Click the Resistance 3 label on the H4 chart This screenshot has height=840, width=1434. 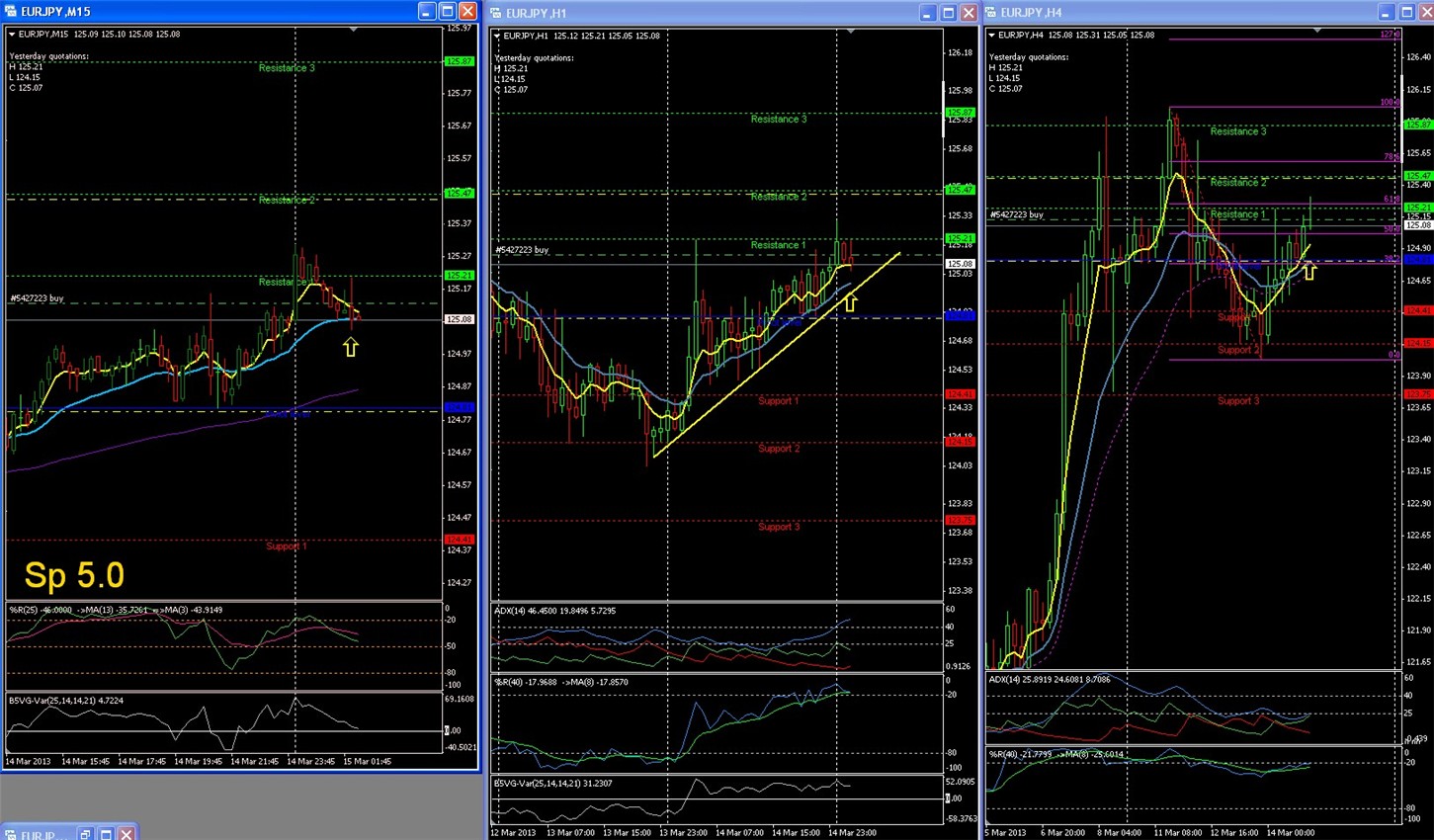tap(1238, 131)
